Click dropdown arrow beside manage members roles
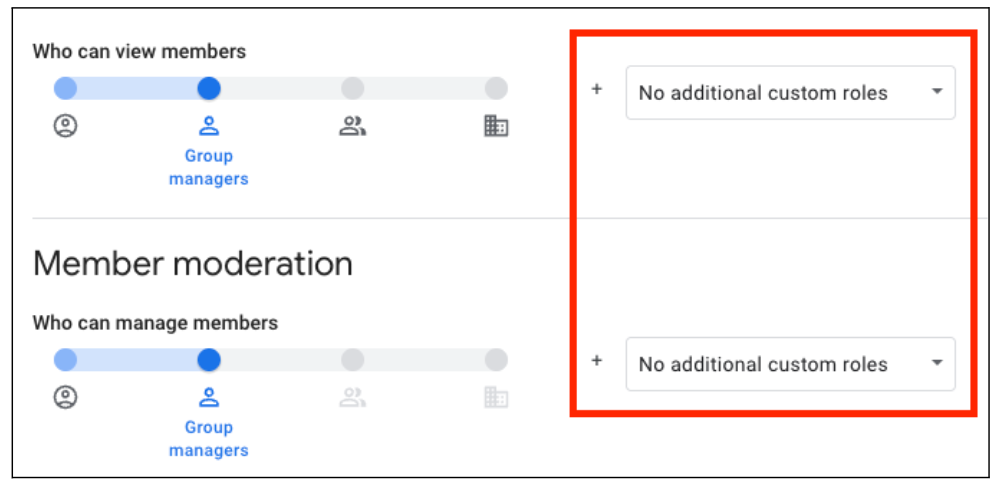 [x=936, y=363]
